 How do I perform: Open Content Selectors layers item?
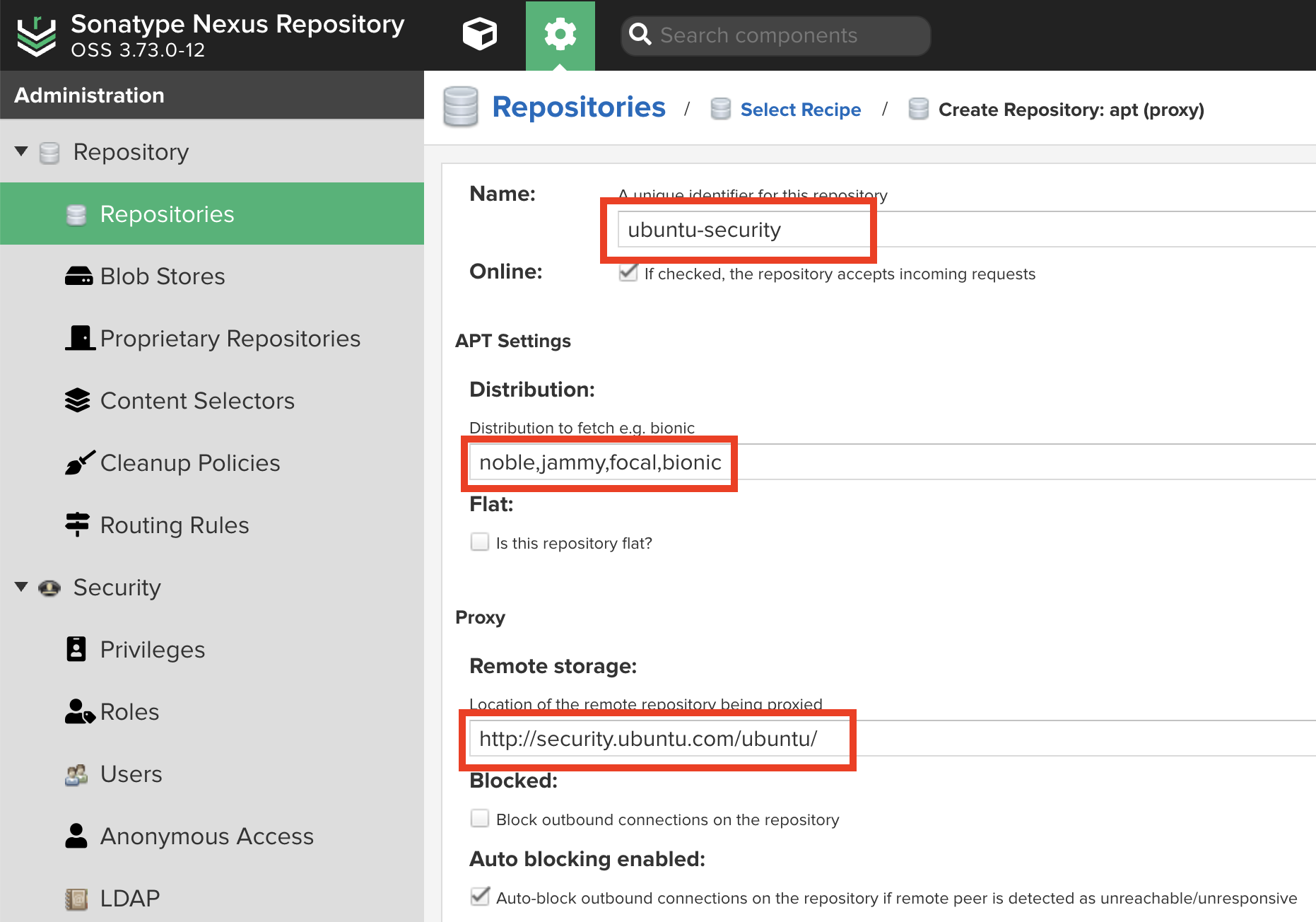coord(196,401)
